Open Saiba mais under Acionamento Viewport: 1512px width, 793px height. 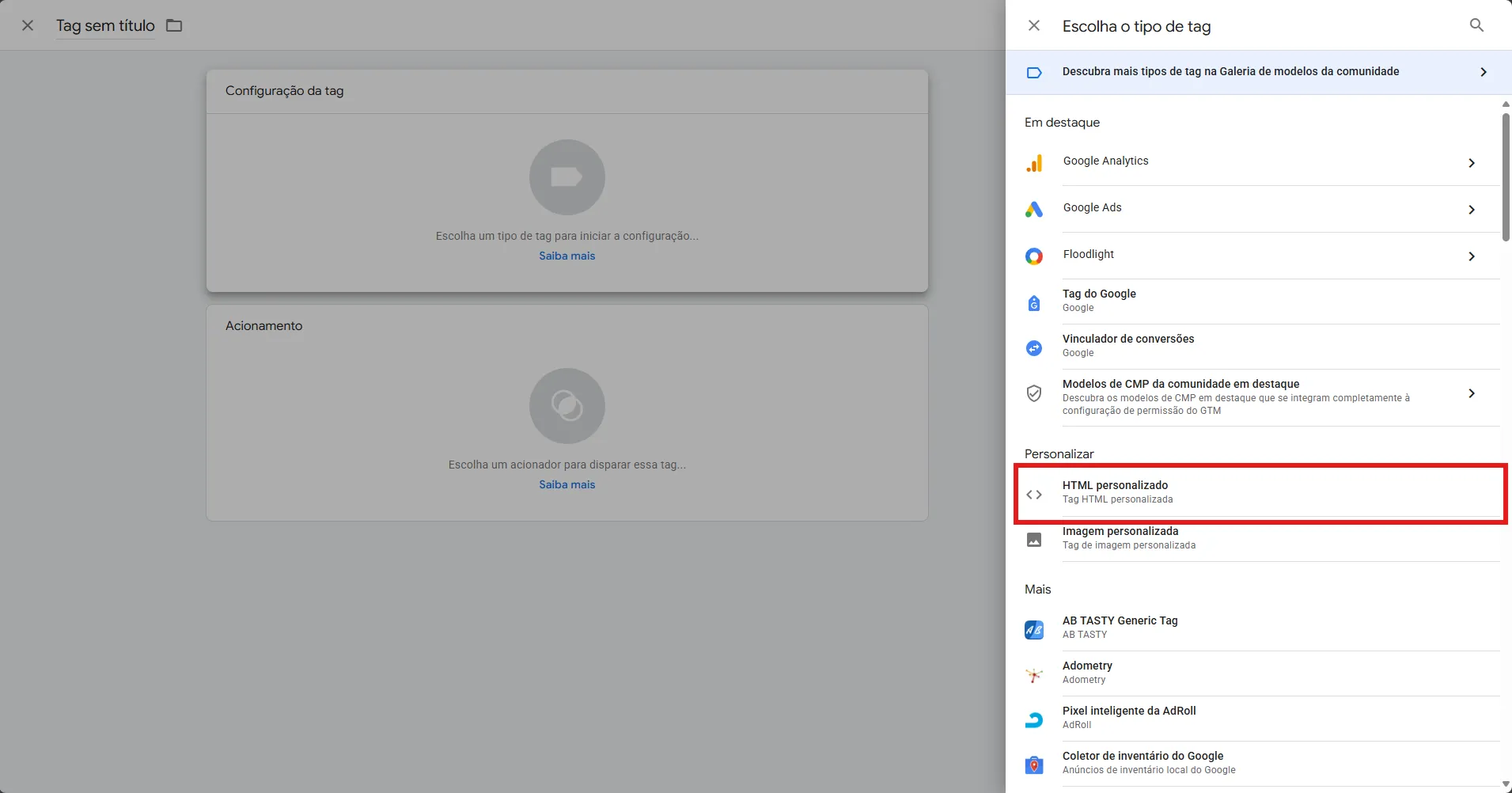(567, 484)
